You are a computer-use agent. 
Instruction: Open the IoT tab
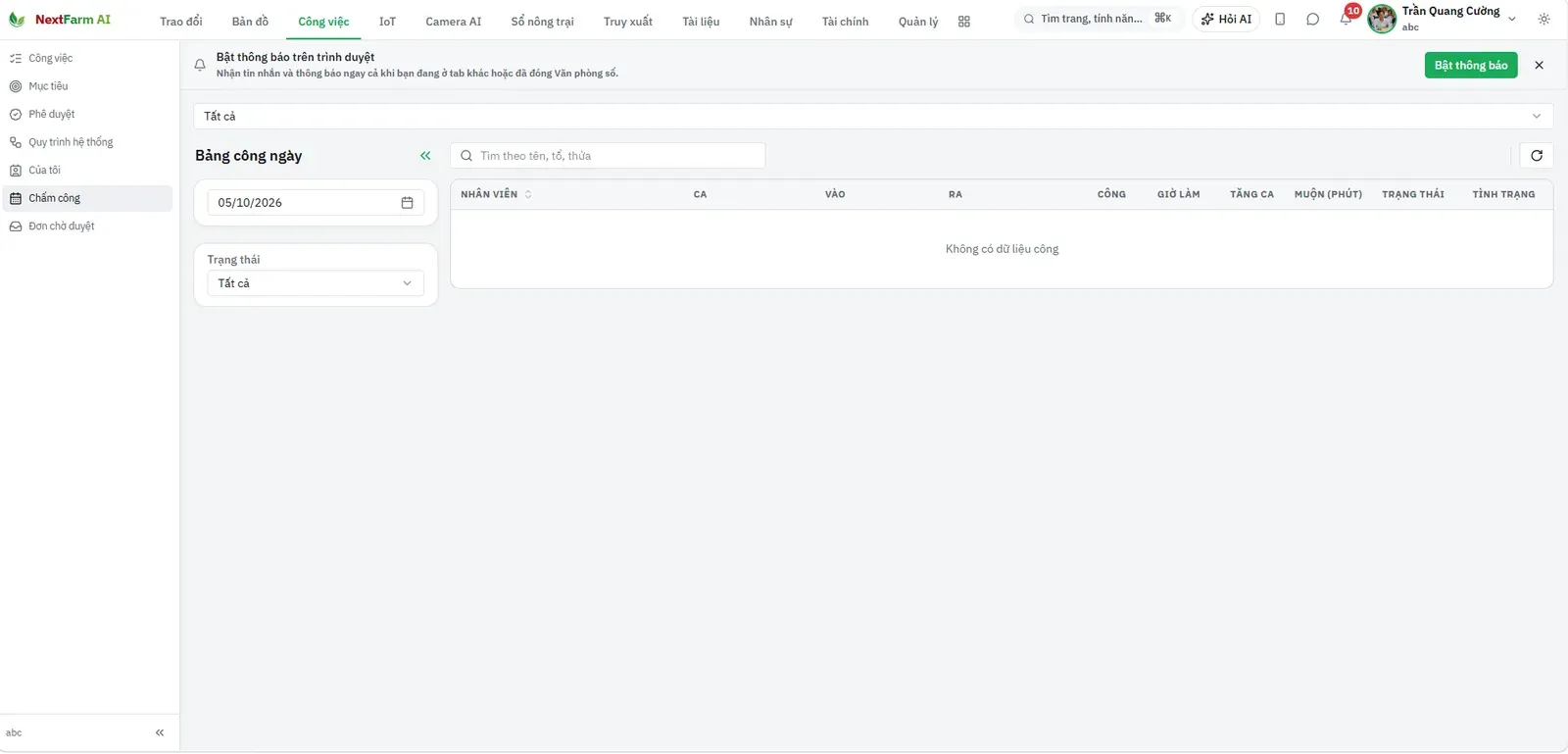pyautogui.click(x=387, y=22)
